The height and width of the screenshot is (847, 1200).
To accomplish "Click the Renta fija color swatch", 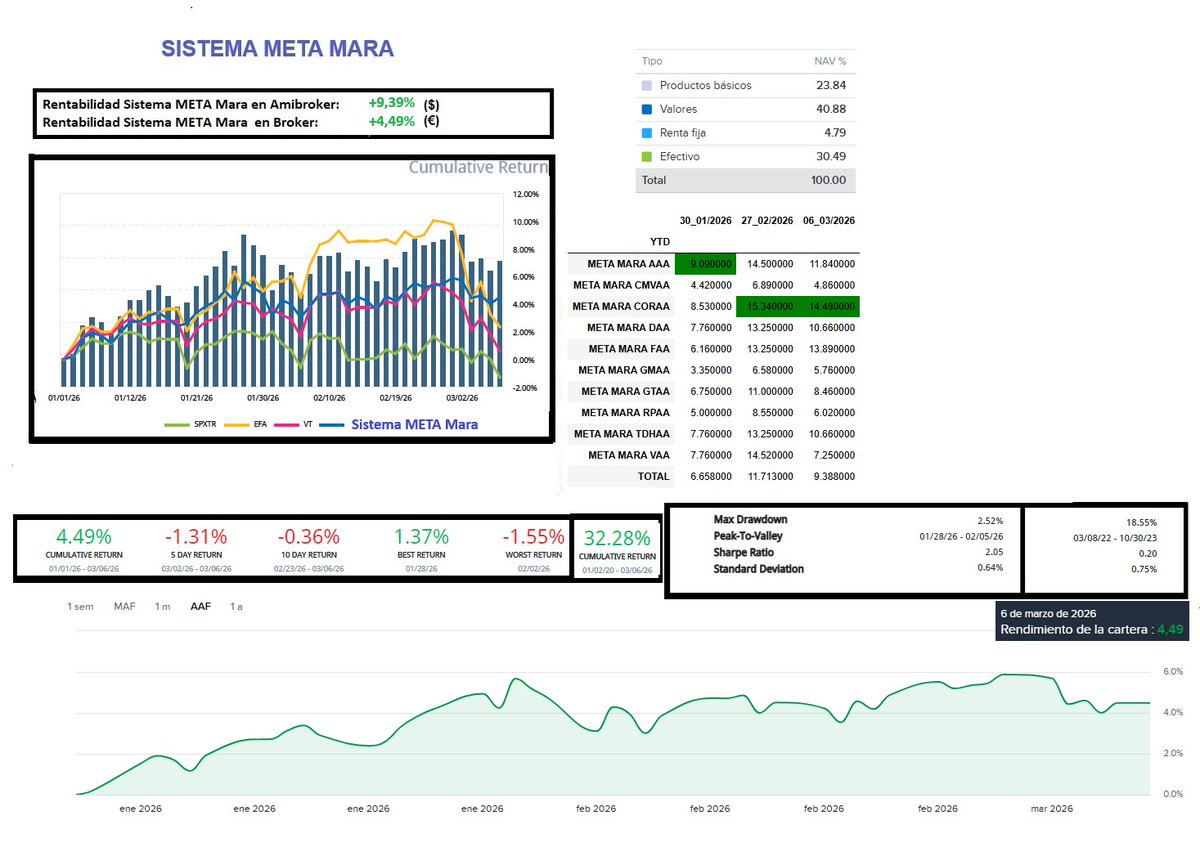I will [x=647, y=133].
